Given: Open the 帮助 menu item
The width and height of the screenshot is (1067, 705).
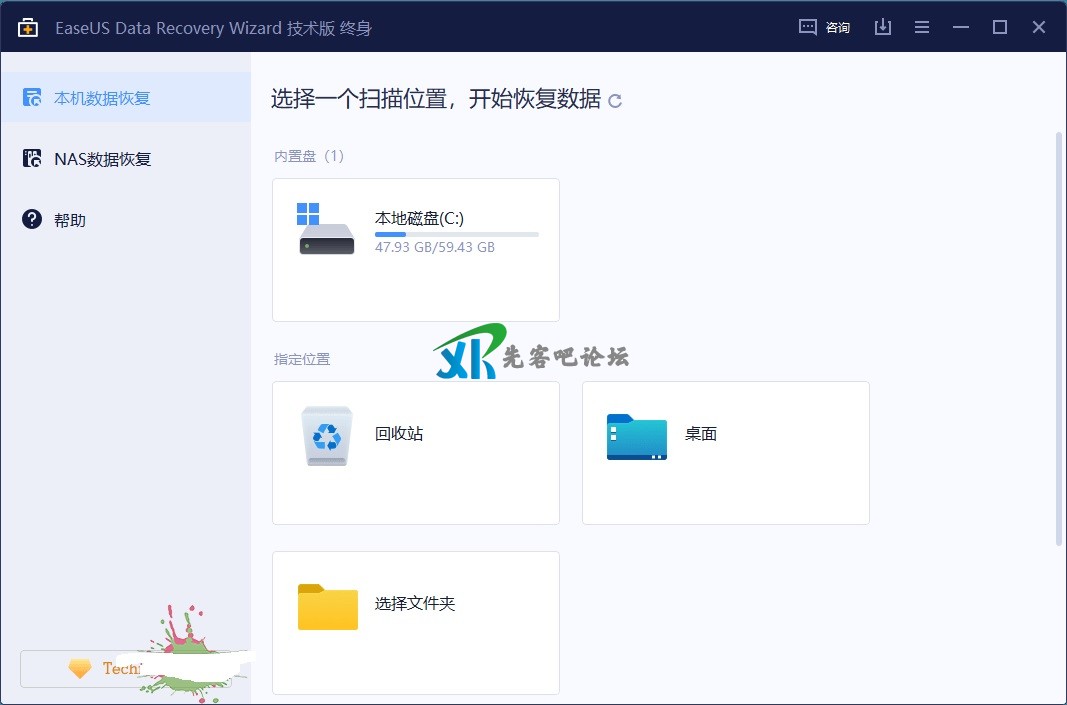Looking at the screenshot, I should click(70, 220).
